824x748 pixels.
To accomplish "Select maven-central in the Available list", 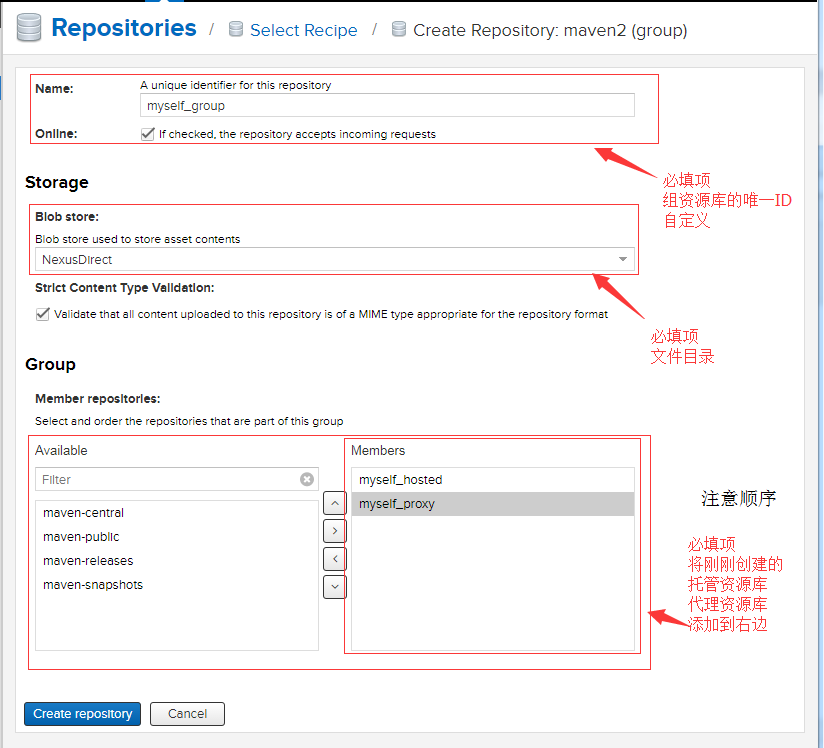I will [x=177, y=513].
